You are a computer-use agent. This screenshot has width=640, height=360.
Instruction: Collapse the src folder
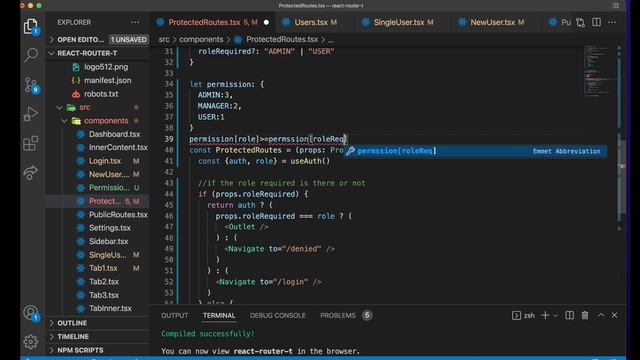84,107
